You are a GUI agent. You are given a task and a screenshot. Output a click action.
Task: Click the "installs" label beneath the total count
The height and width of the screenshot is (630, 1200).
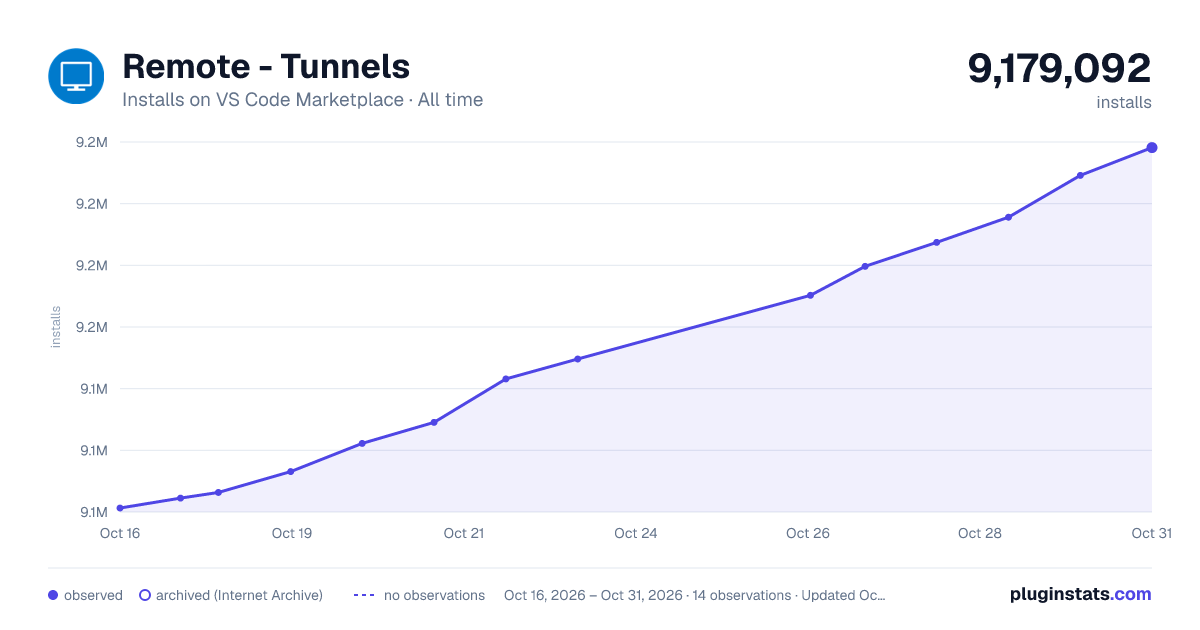(x=1124, y=103)
